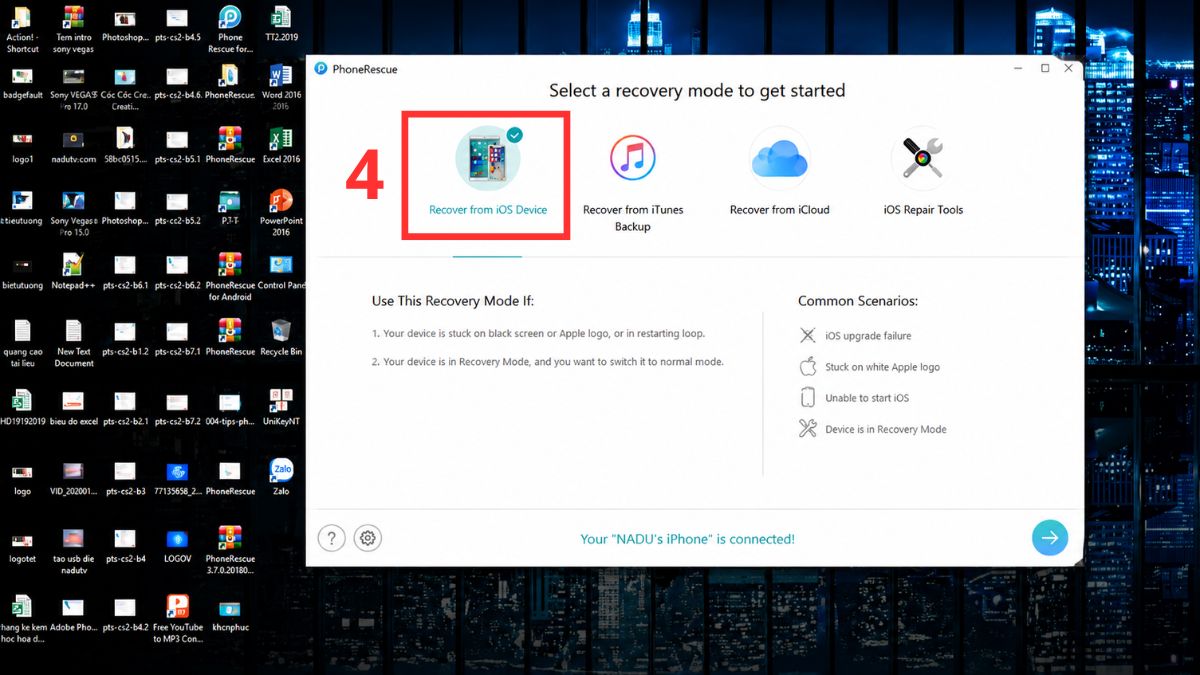Click the Recover from iTunes Backup label
The width and height of the screenshot is (1200, 675).
[633, 218]
